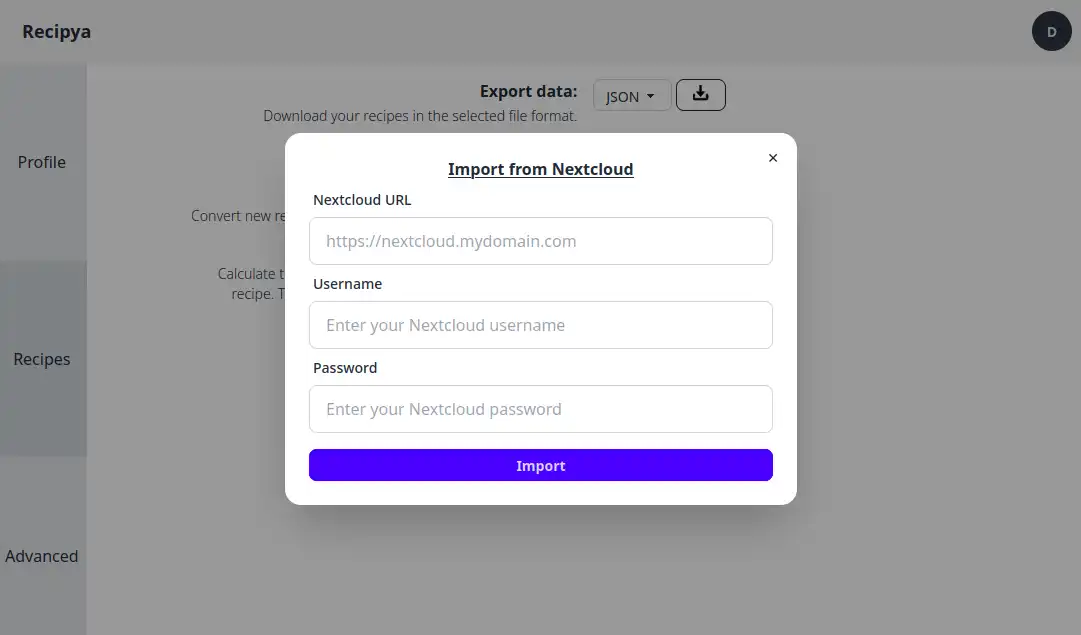Focus the Nextcloud URL input field
1081x635 pixels.
[540, 241]
